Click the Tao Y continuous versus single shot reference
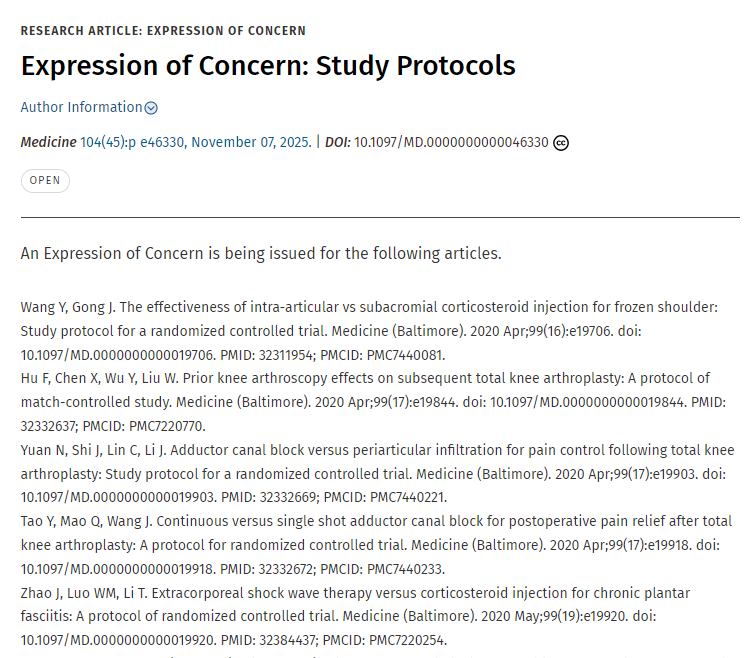754x658 pixels. point(376,545)
